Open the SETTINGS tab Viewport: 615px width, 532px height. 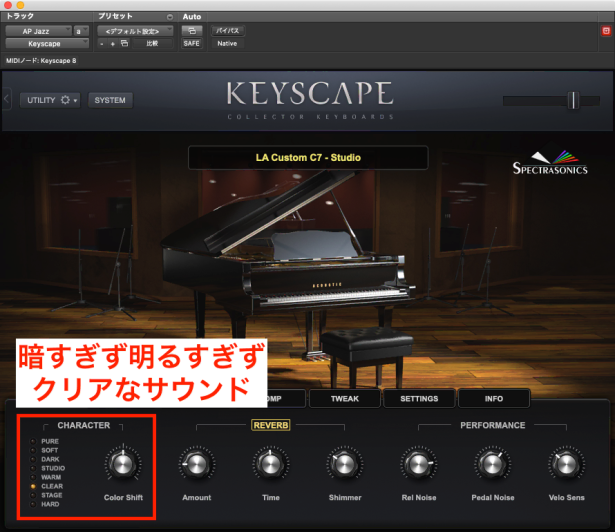(419, 398)
